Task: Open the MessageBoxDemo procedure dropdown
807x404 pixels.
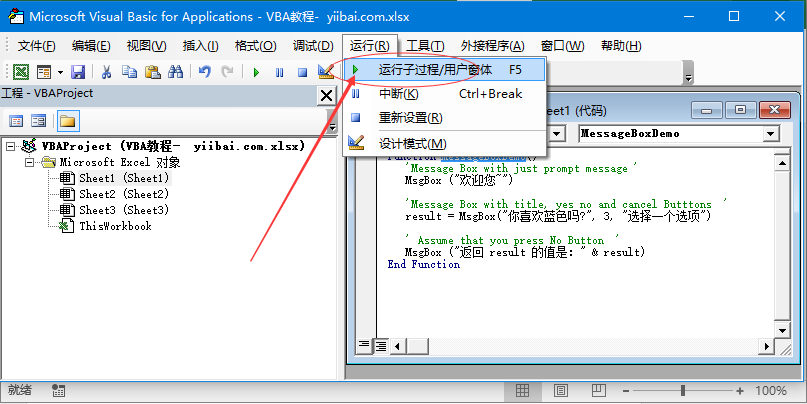Action: (x=770, y=134)
